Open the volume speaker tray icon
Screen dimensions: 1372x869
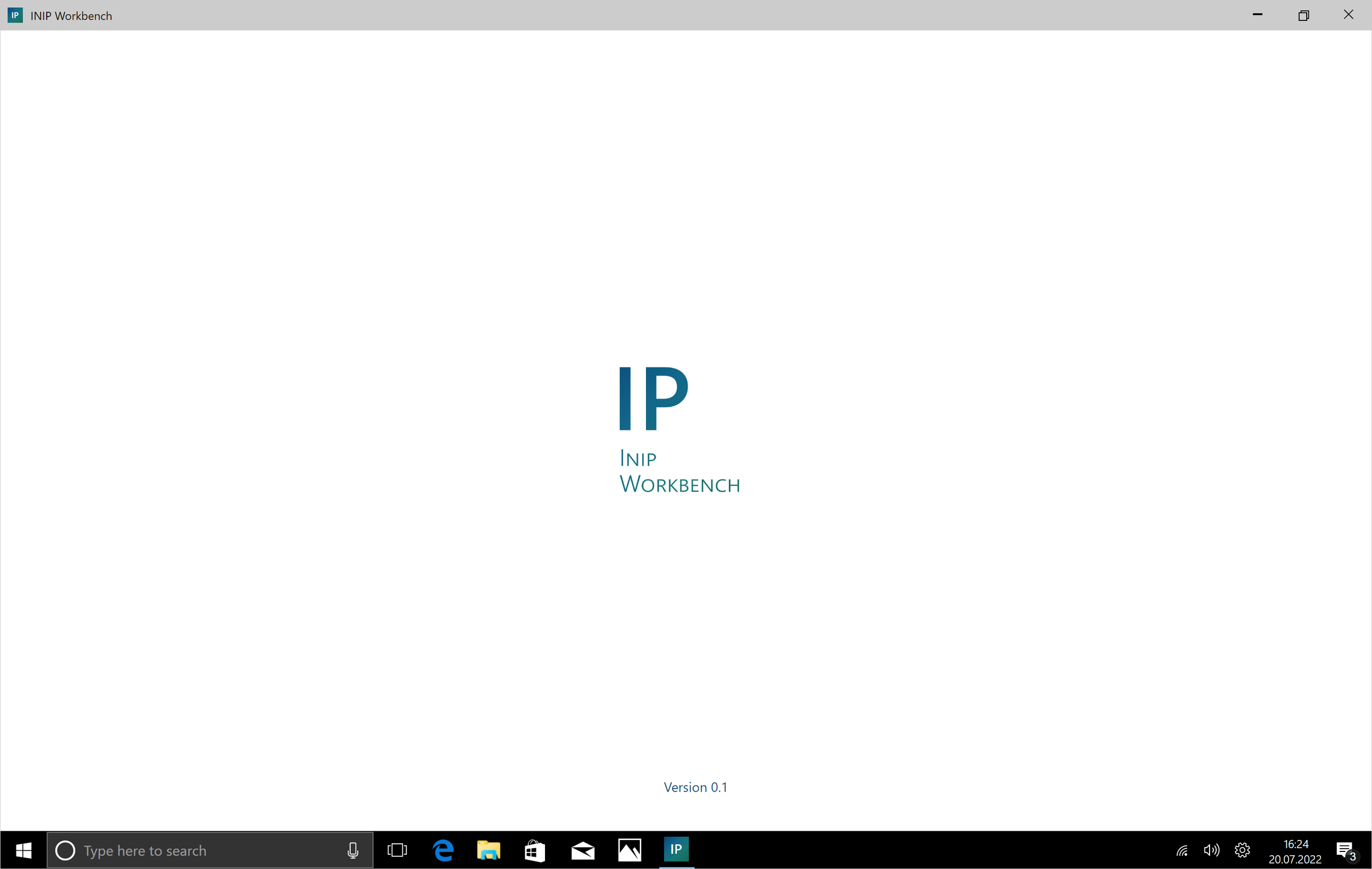pos(1211,850)
